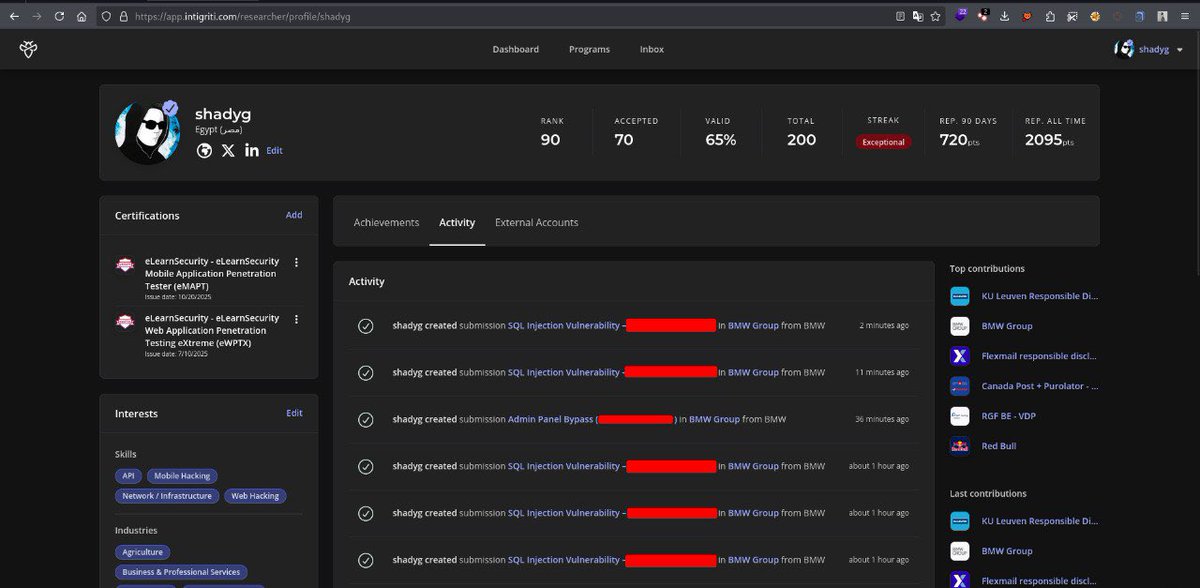Switch to the Achievements tab
This screenshot has height=588, width=1200.
click(386, 222)
